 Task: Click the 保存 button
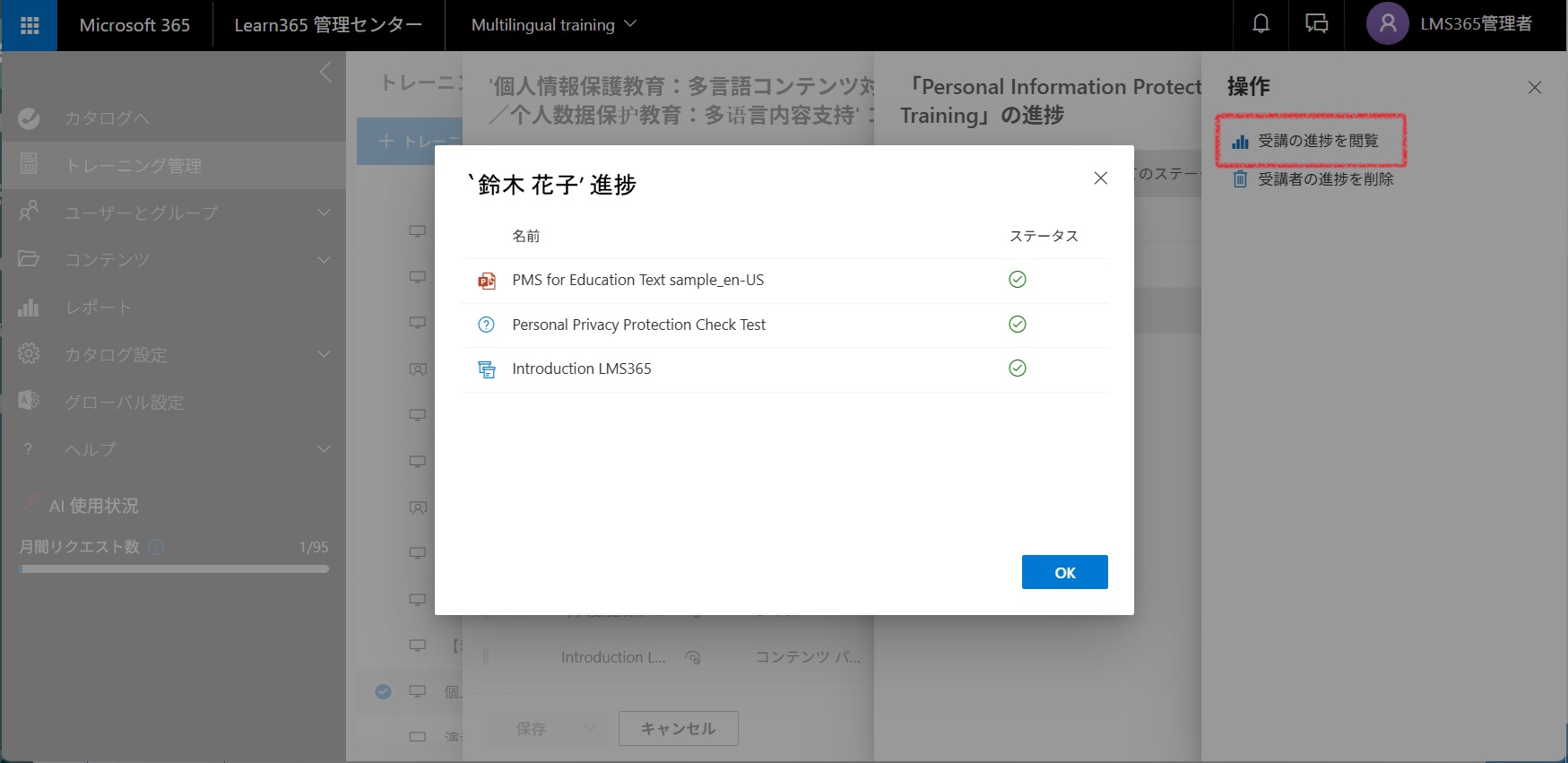coord(531,729)
